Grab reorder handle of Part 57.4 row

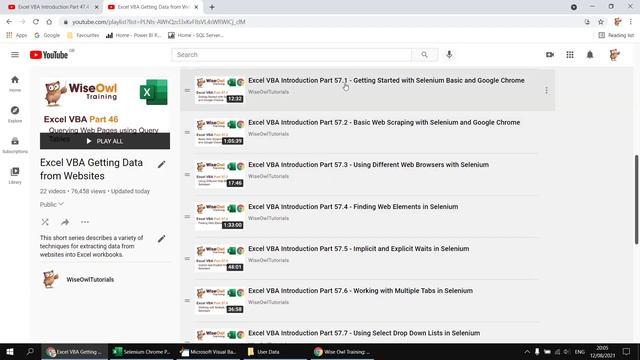coord(187,216)
